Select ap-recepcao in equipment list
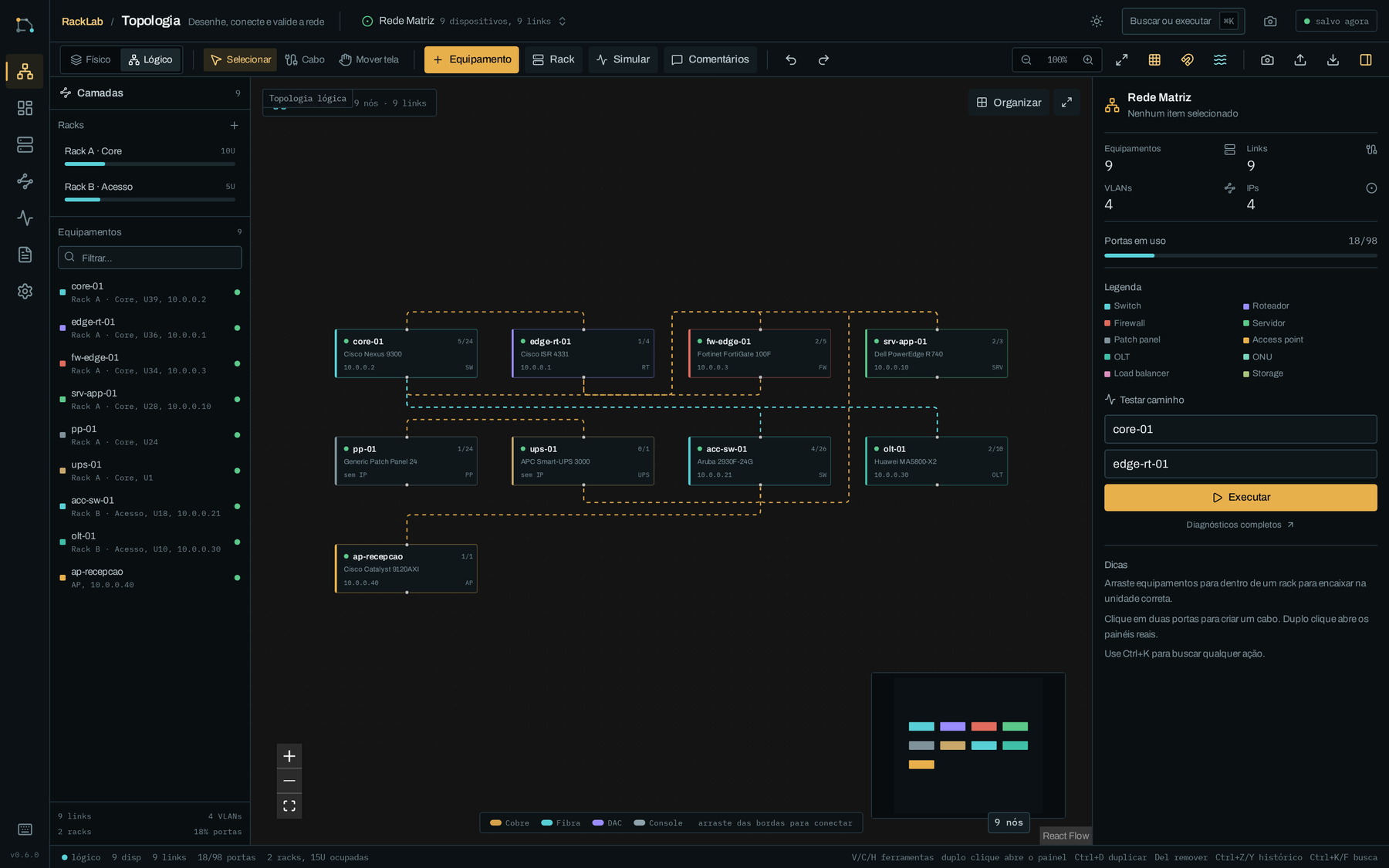This screenshot has width=1389, height=868. 150,578
